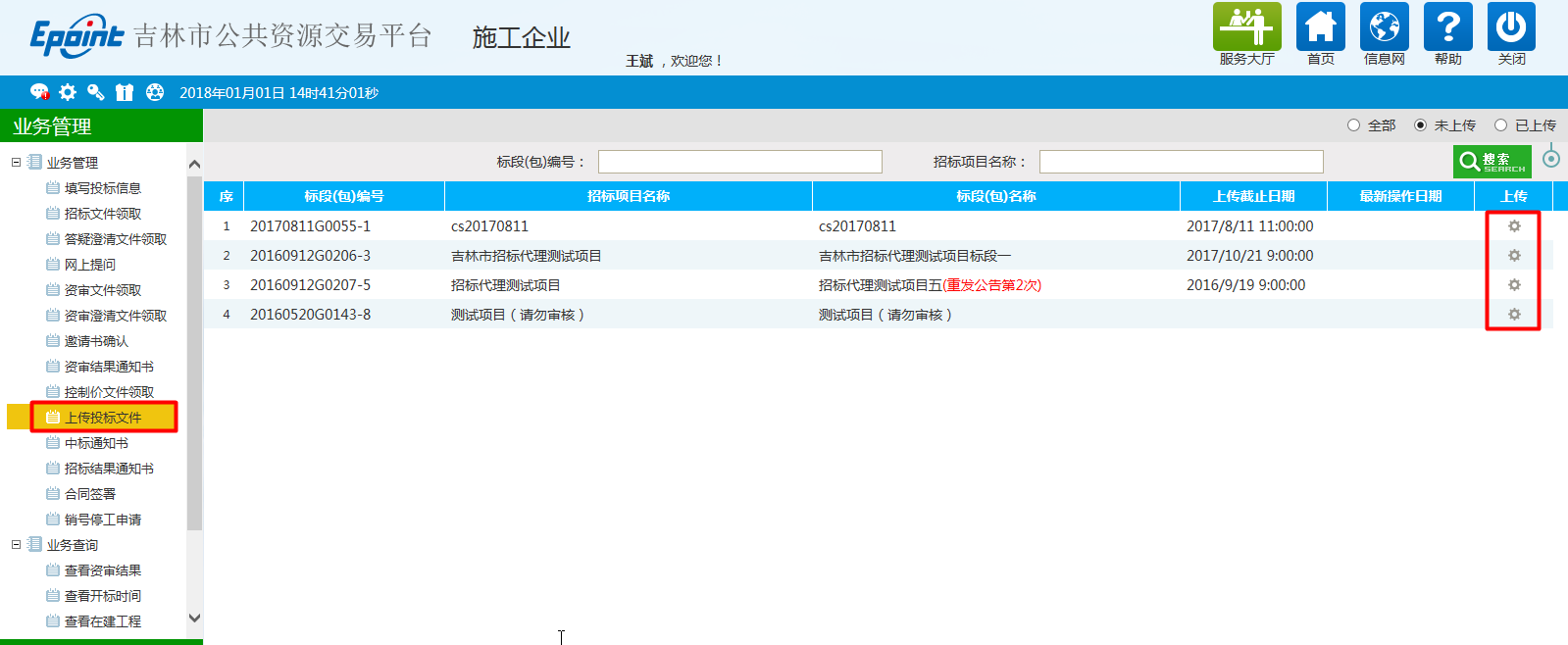1568x645 pixels.
Task: Click cell 20170811G0055-1
Action: 310,226
